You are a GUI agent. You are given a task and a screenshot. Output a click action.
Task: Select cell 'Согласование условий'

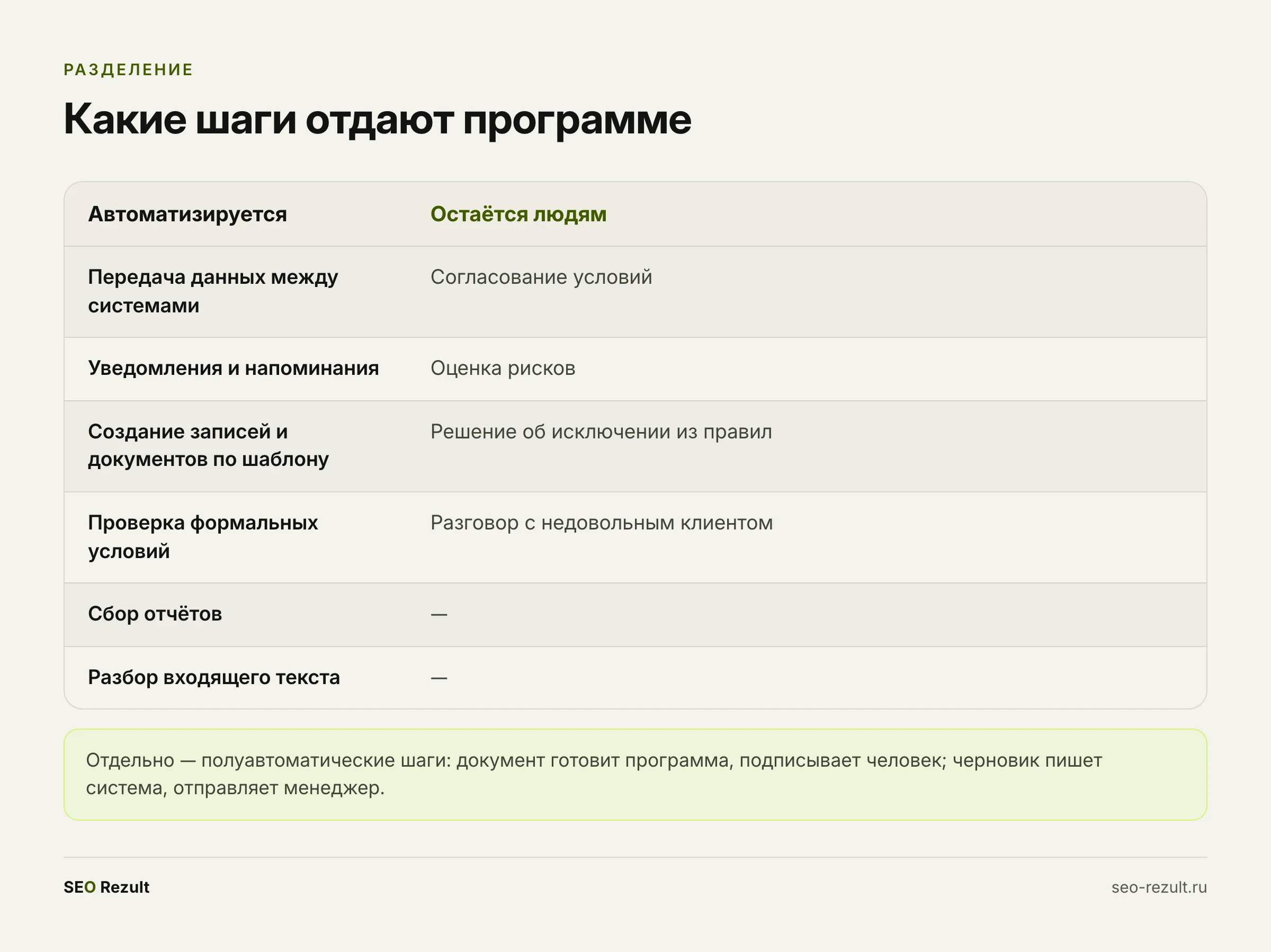(x=541, y=277)
